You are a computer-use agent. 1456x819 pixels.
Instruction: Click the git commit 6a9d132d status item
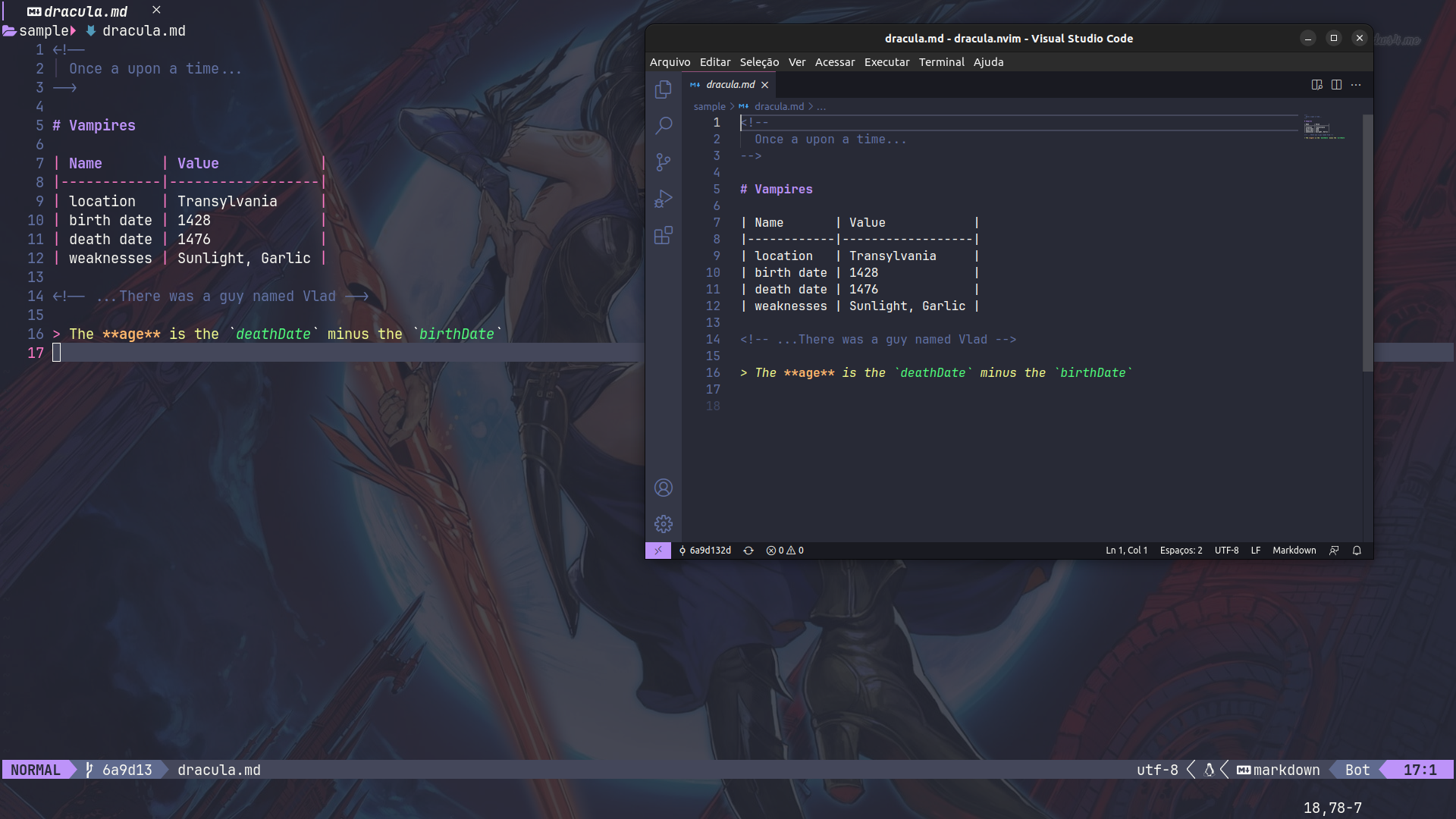pyautogui.click(x=705, y=551)
